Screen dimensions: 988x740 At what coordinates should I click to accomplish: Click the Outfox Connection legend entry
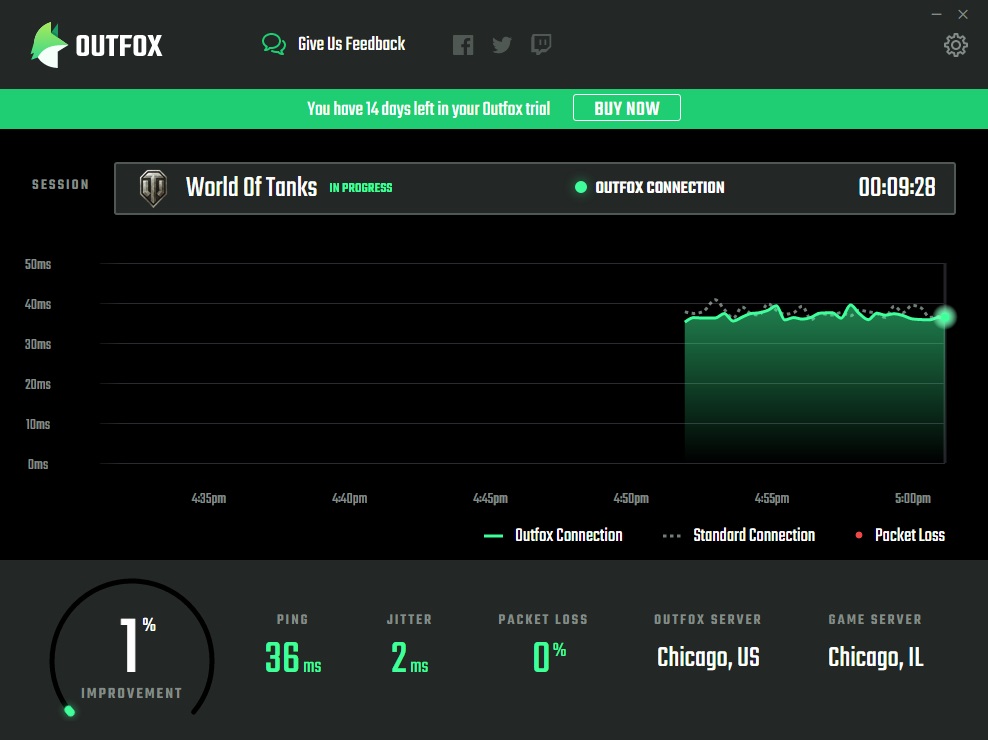pos(553,535)
